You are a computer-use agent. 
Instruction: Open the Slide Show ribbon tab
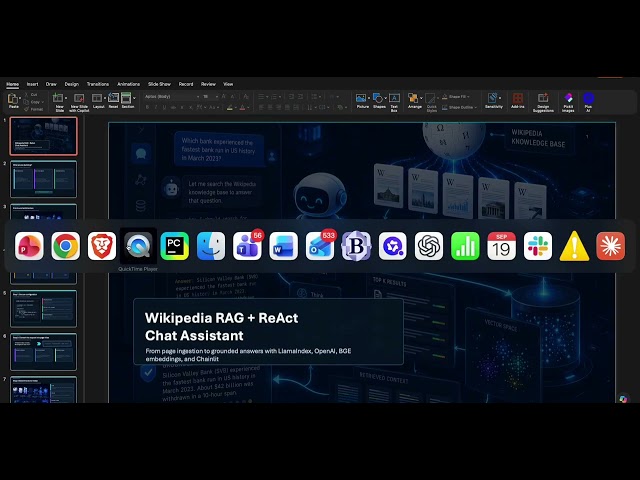tap(159, 84)
